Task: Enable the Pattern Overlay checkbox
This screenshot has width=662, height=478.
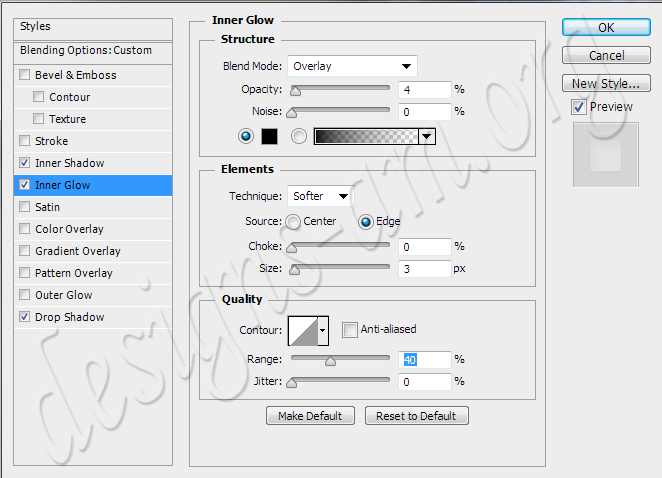Action: [x=25, y=272]
